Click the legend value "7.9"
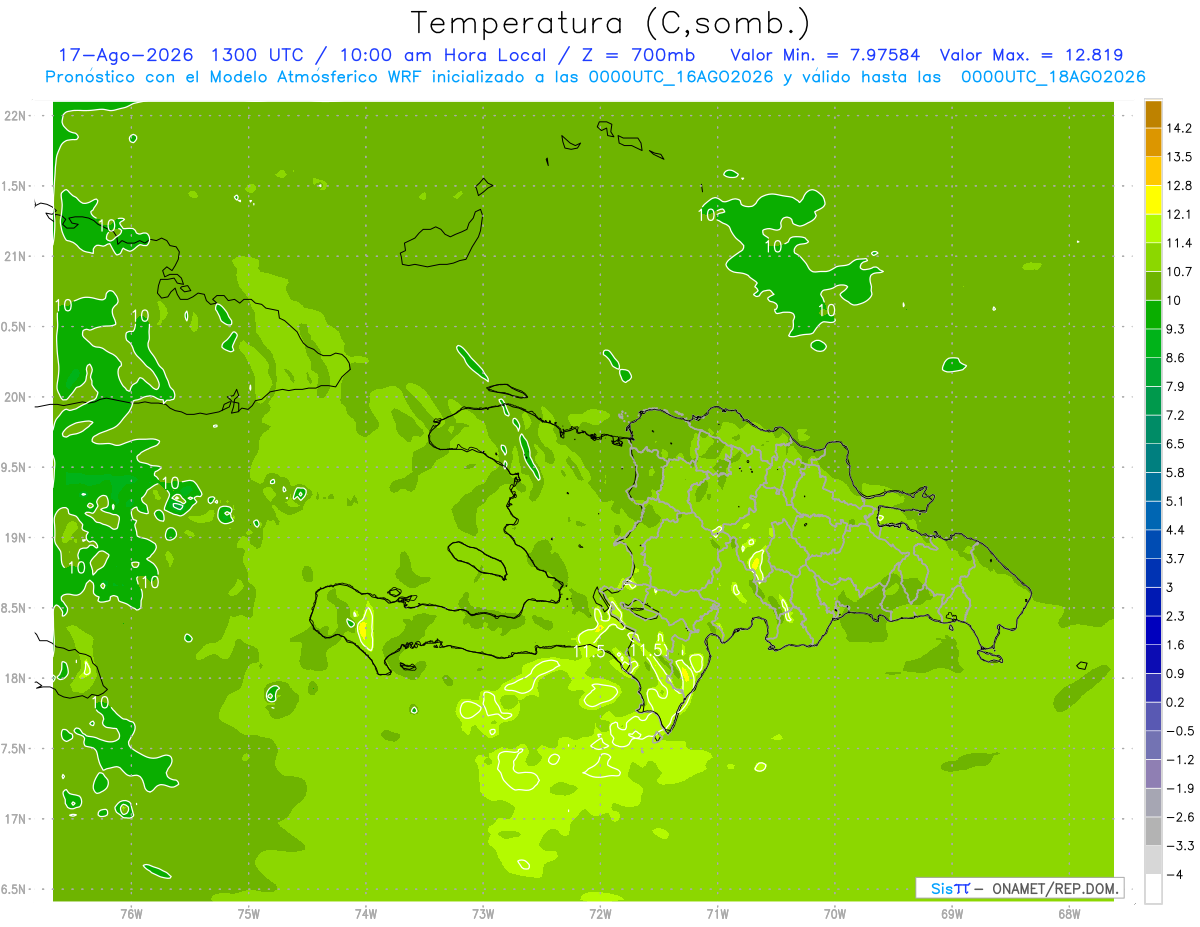The width and height of the screenshot is (1200, 927). [1177, 386]
